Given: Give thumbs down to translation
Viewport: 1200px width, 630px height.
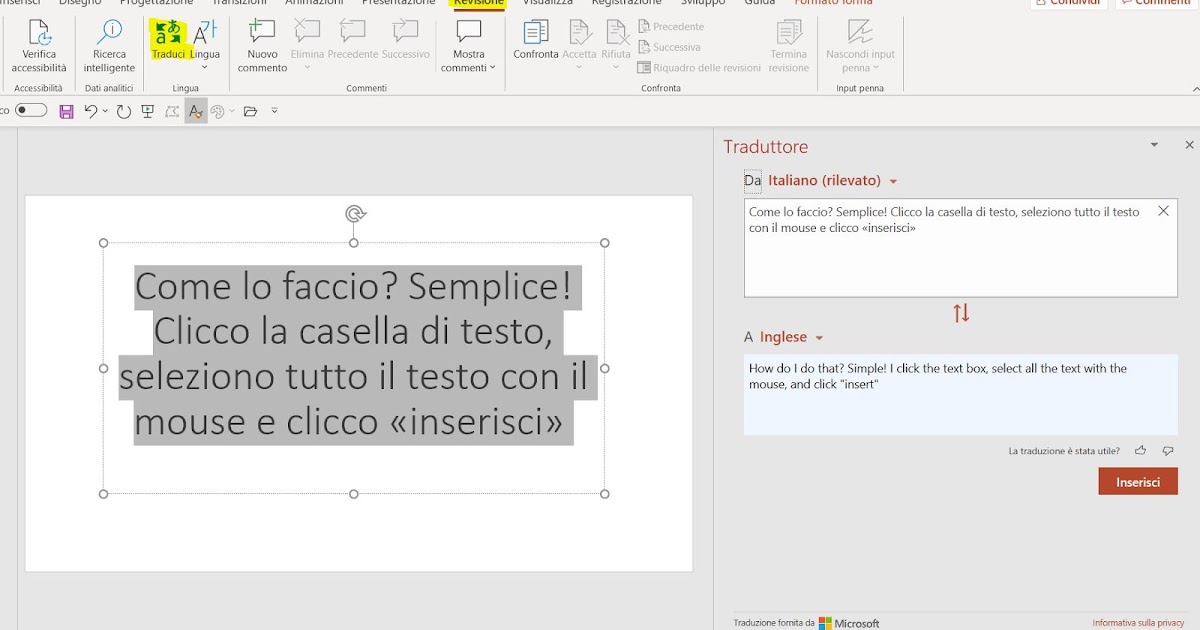Looking at the screenshot, I should coord(1168,451).
